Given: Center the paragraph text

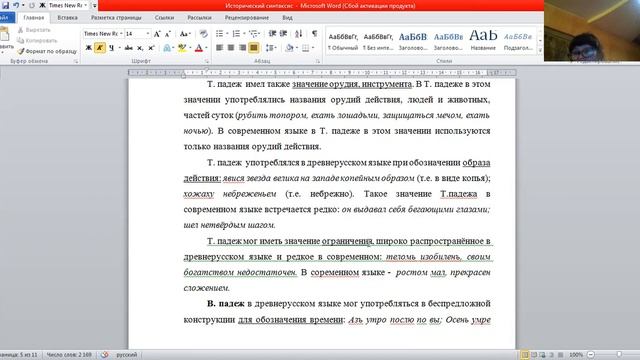Looking at the screenshot, I should pyautogui.click(x=231, y=48).
